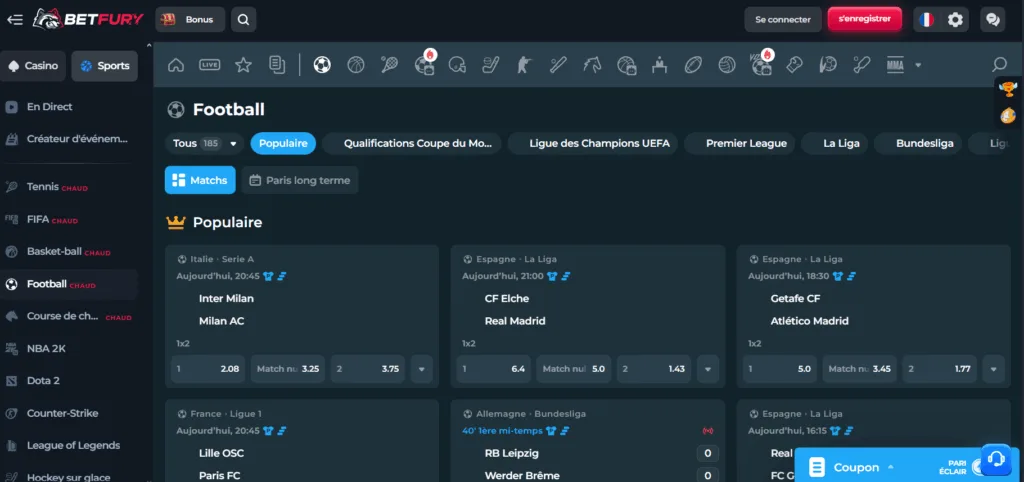This screenshot has height=482, width=1024.
Task: Open statistics icon for Inter Milan match
Action: click(282, 276)
